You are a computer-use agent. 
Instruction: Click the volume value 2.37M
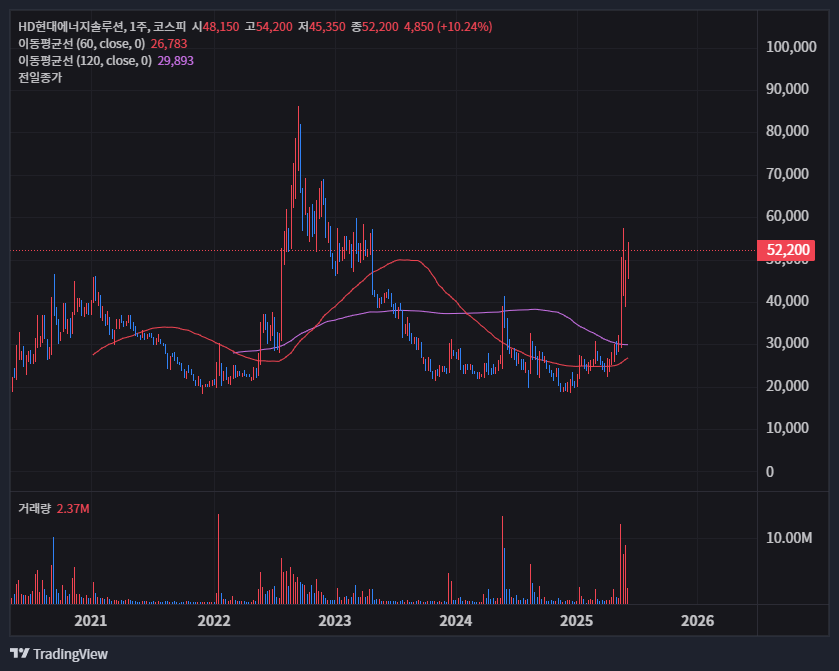click(73, 508)
